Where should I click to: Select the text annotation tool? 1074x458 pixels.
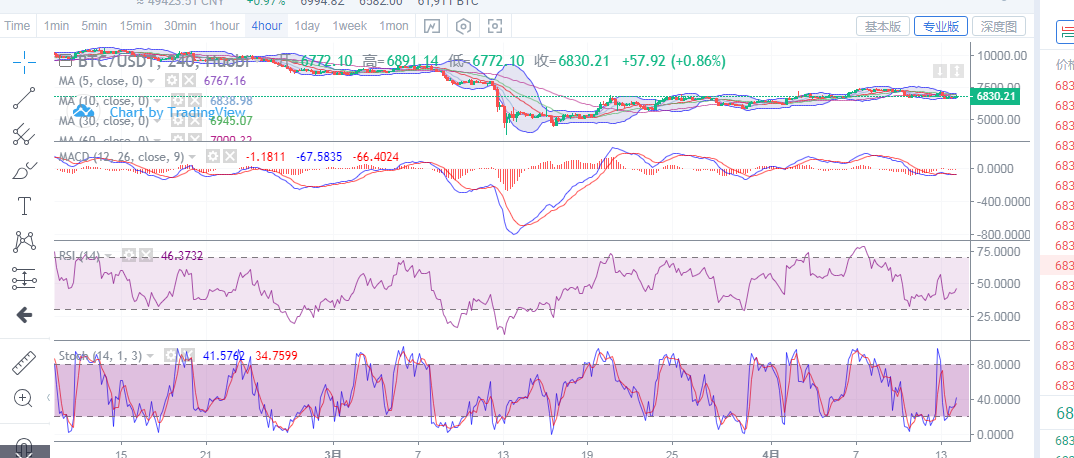pos(25,205)
